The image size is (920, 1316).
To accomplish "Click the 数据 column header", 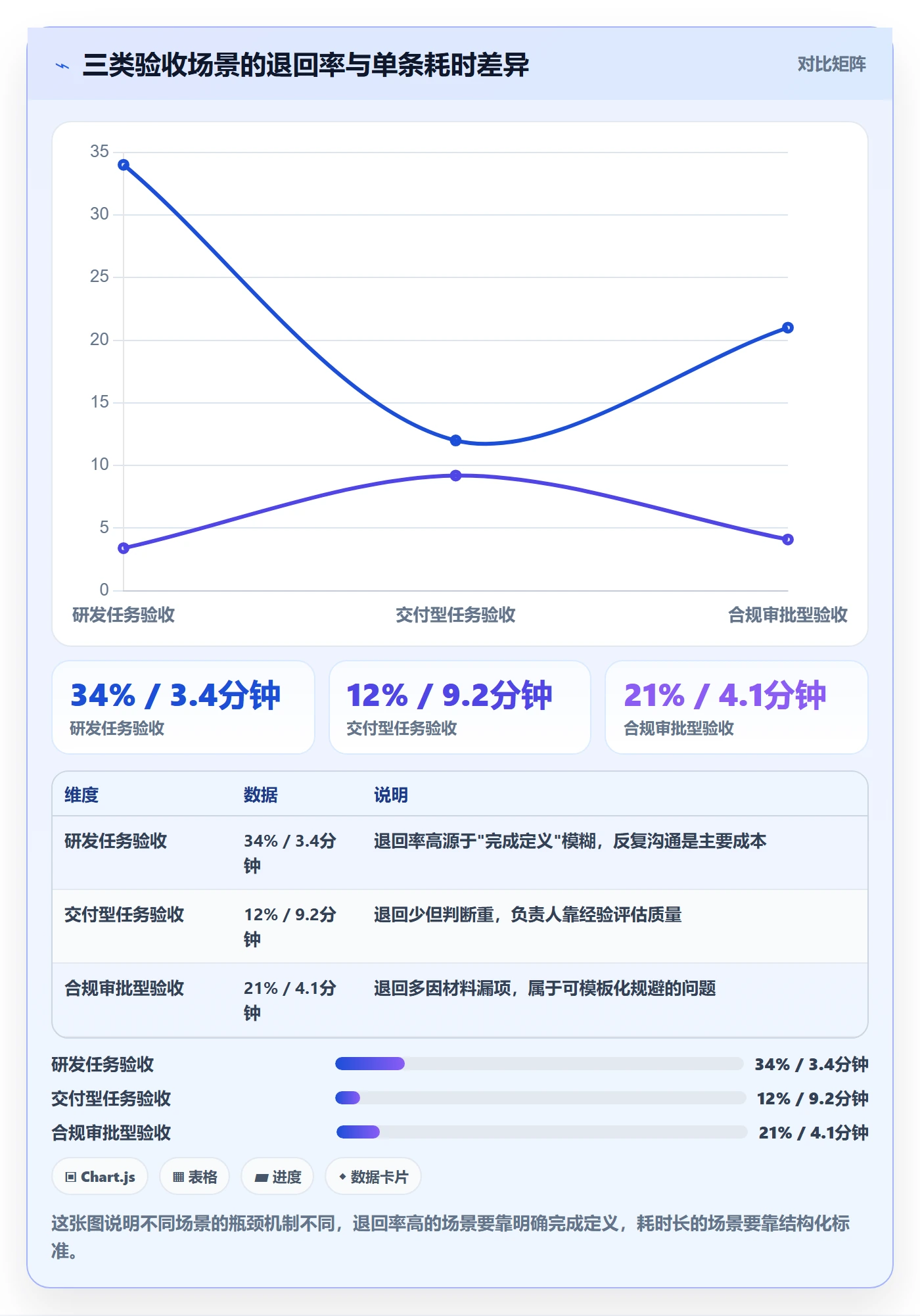I will [260, 795].
